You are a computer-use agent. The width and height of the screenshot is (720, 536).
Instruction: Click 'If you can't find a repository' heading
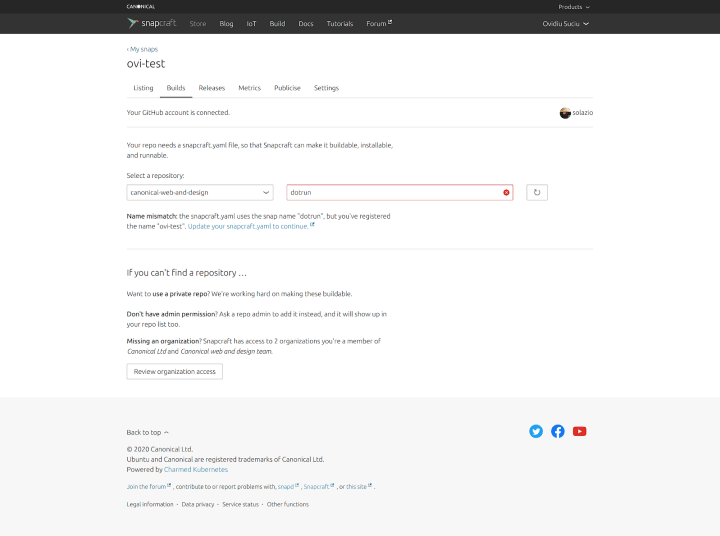pos(186,273)
